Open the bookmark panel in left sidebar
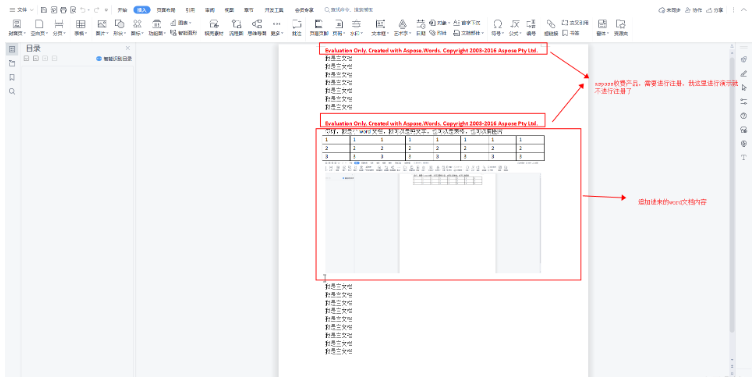754x377 pixels. point(13,77)
